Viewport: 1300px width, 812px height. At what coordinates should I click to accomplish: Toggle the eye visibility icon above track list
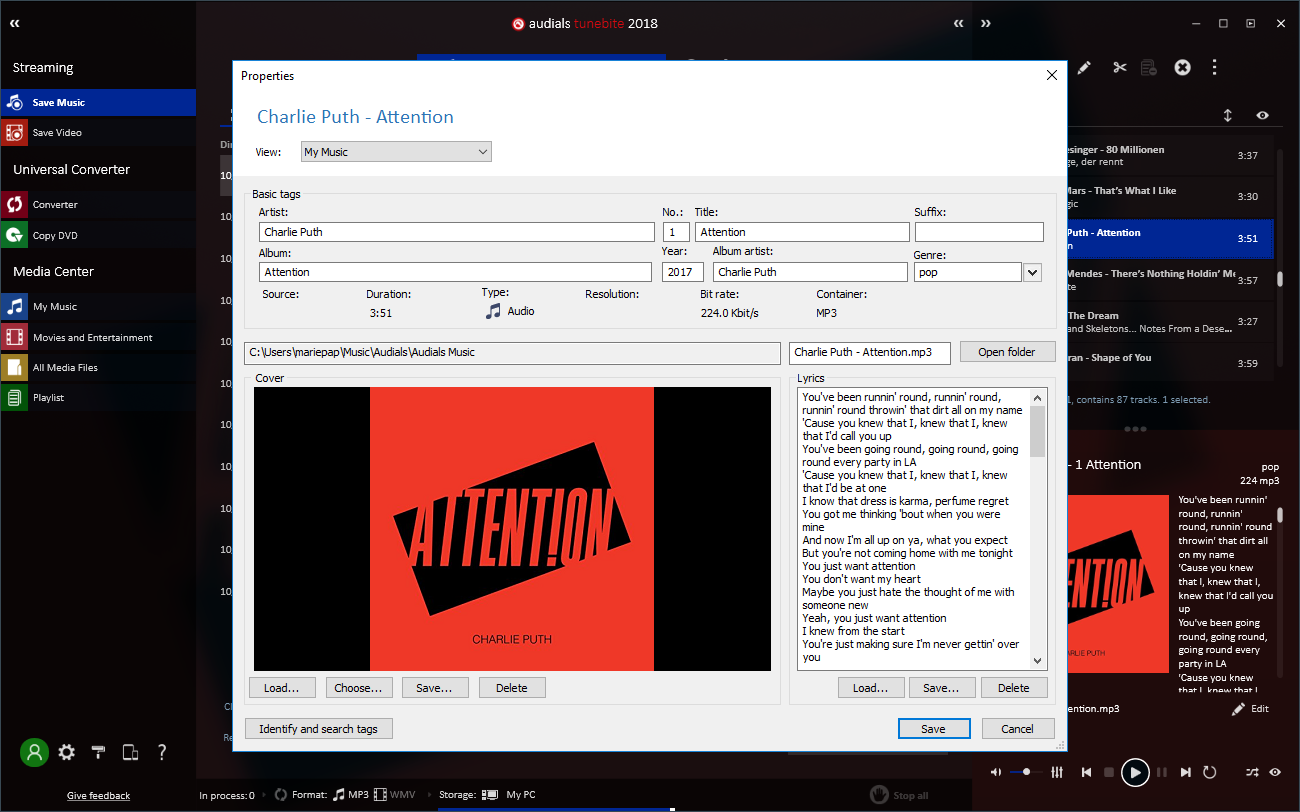coord(1263,115)
